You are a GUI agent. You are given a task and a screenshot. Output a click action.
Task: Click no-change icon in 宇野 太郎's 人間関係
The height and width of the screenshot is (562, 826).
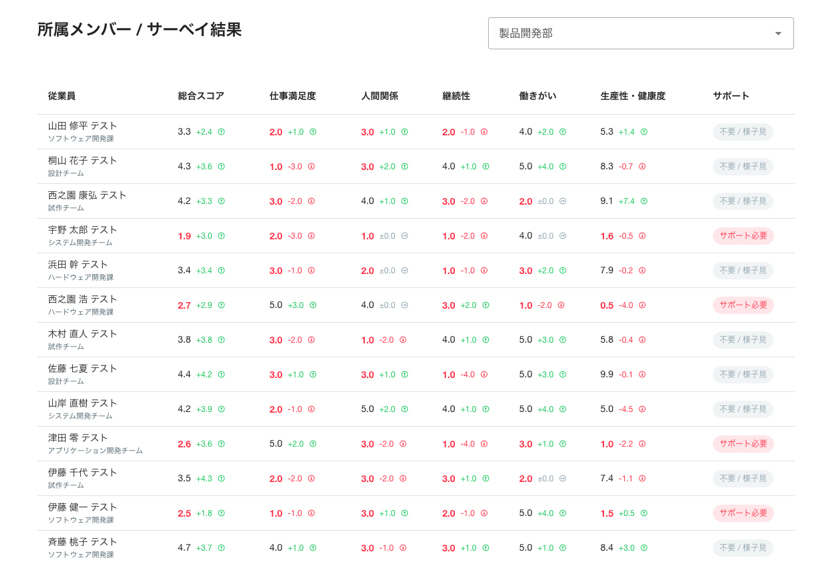[x=405, y=236]
